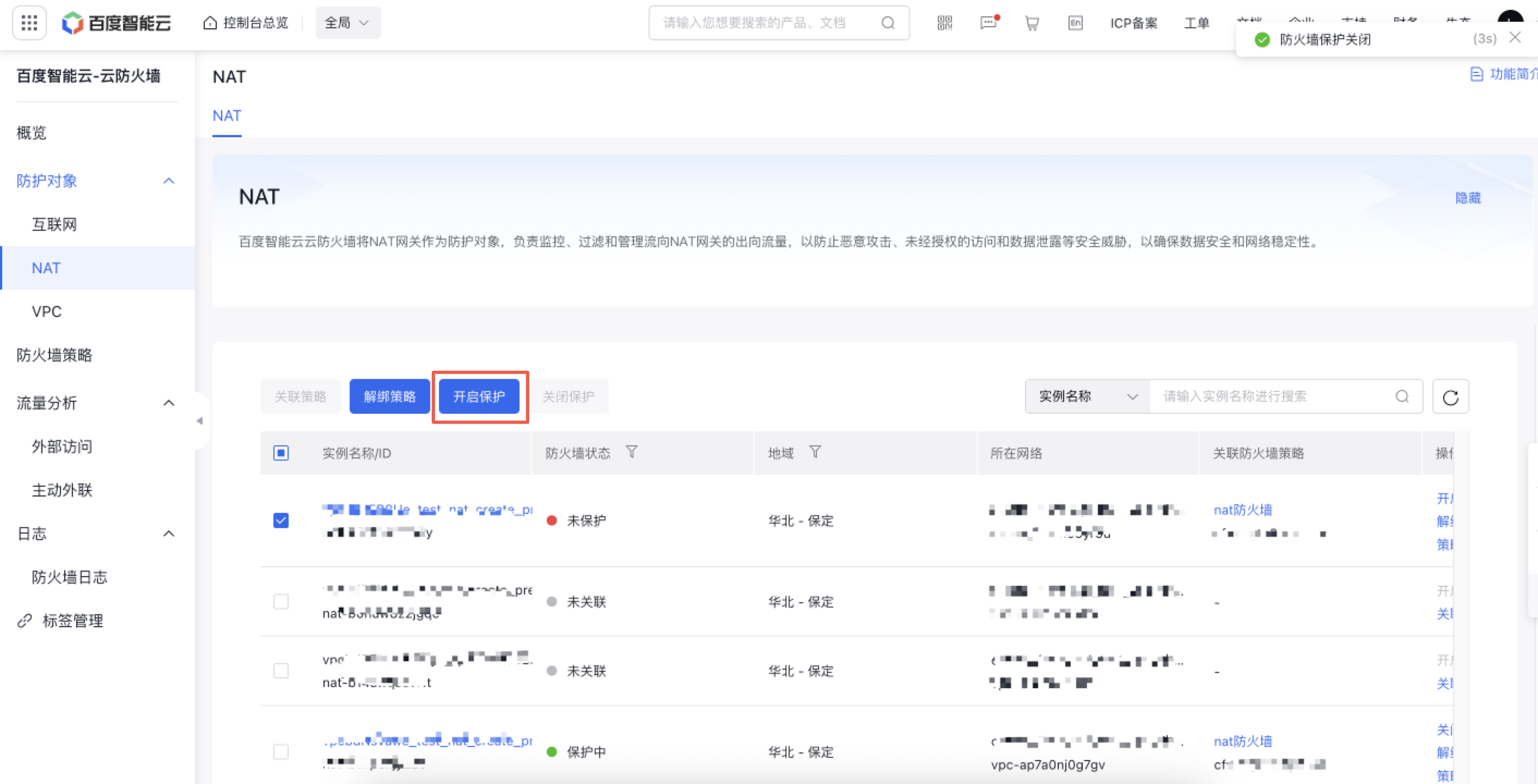This screenshot has height=784, width=1538.
Task: Click the refresh icon beside search box
Action: click(x=1450, y=397)
